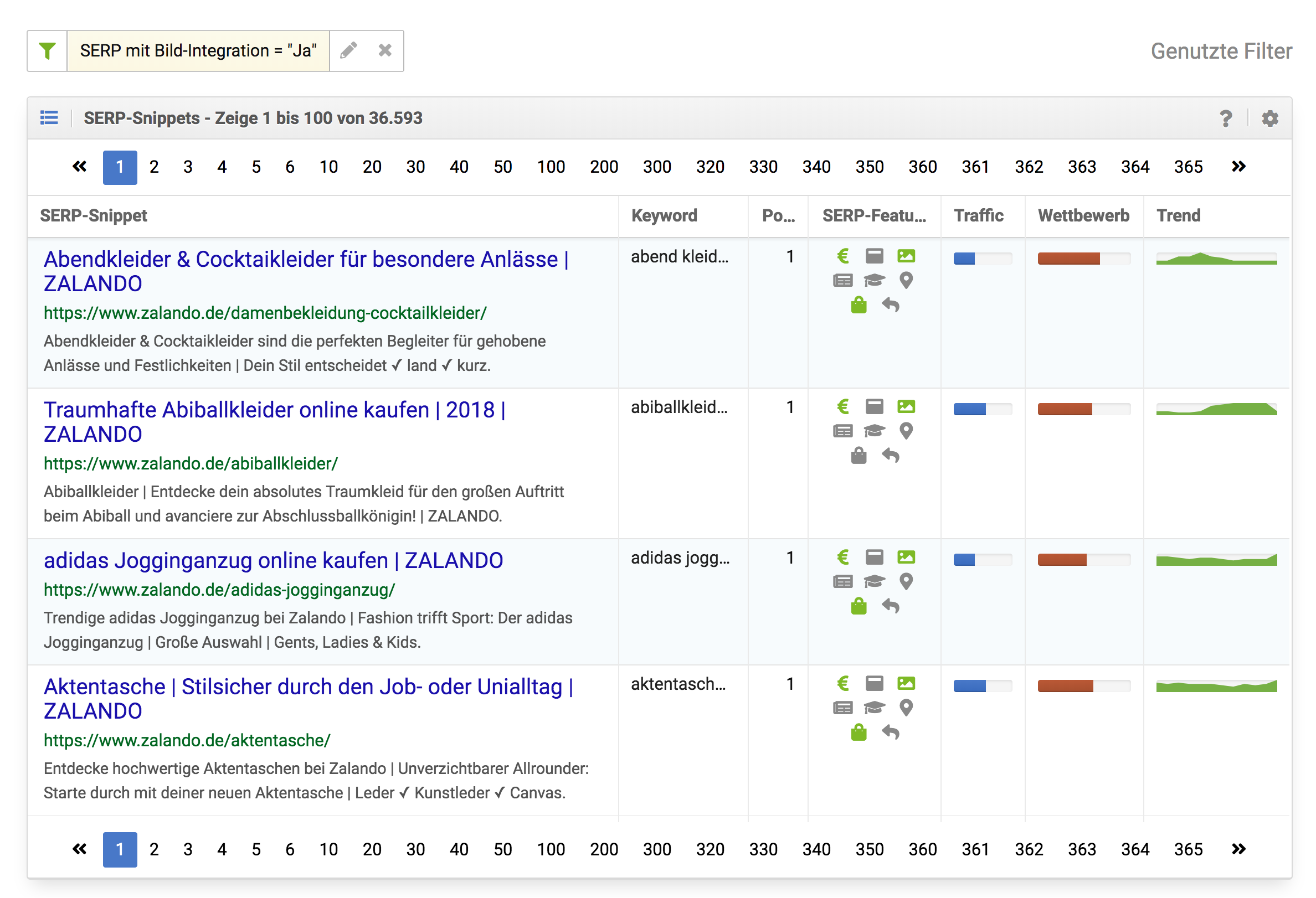Edit the Bild-Integration filter with pencil icon

(x=348, y=51)
